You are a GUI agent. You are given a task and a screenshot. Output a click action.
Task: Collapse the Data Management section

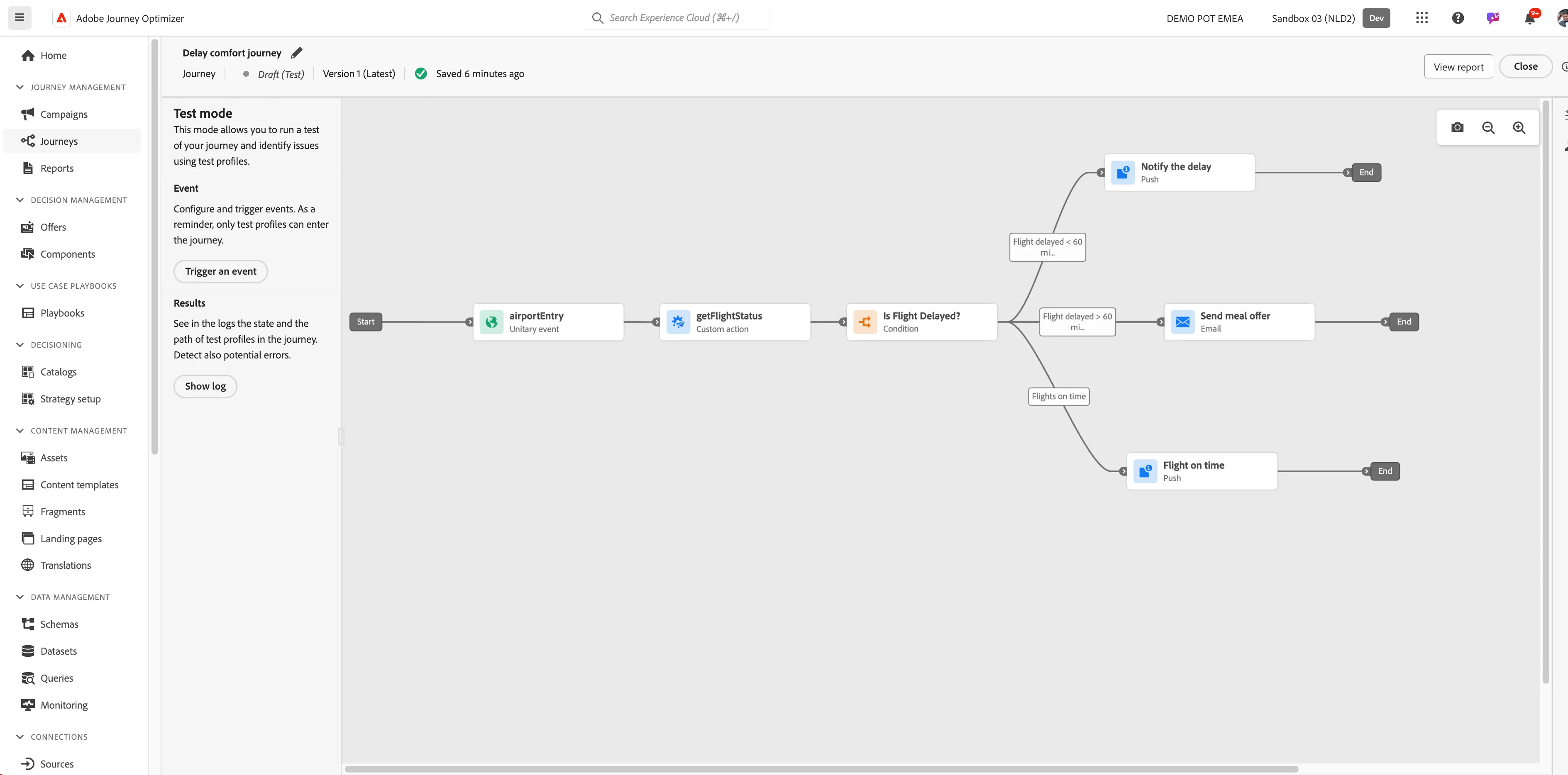coord(20,597)
